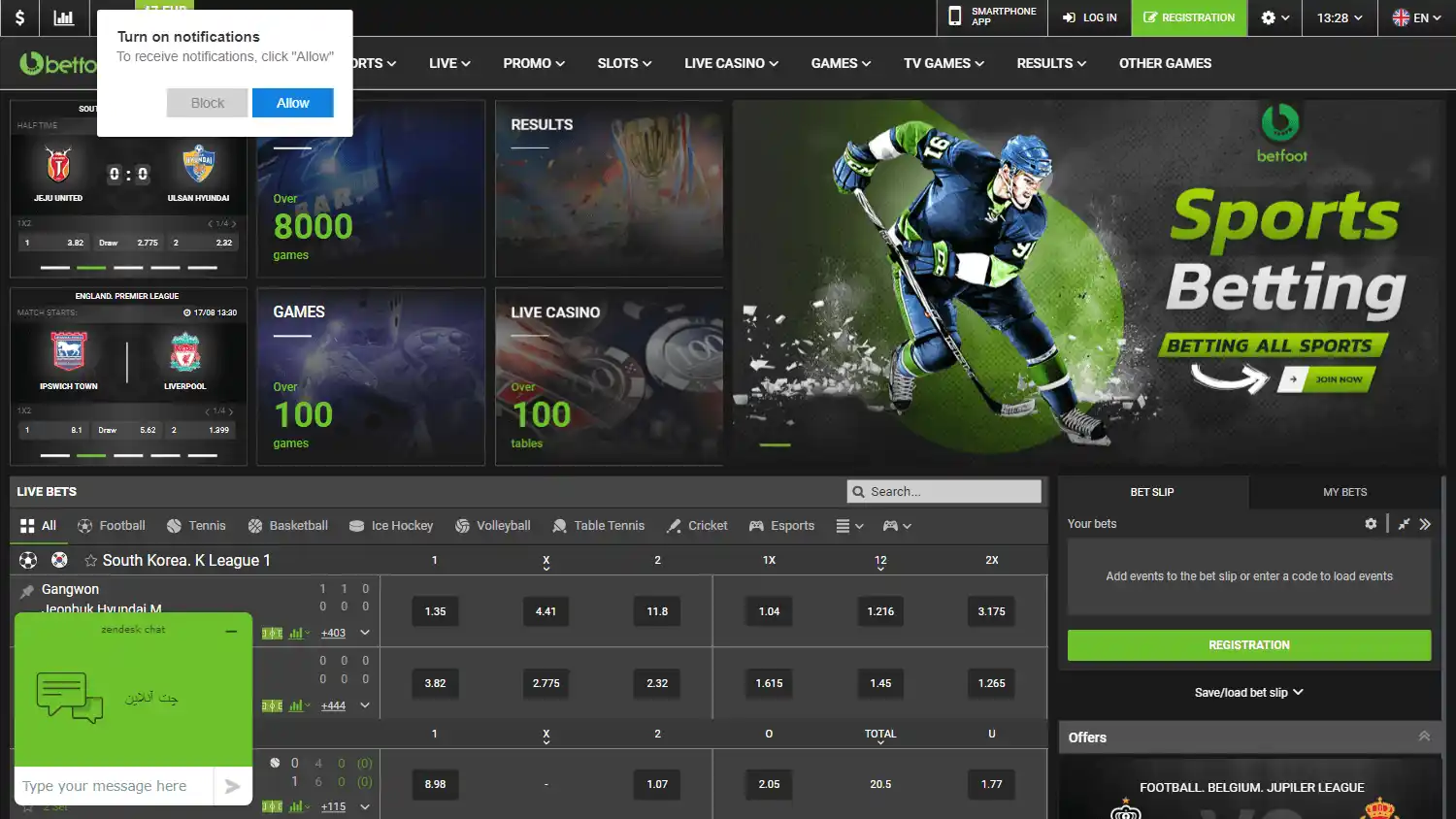The height and width of the screenshot is (819, 1456).
Task: Select the Football sport filter
Action: [x=111, y=526]
